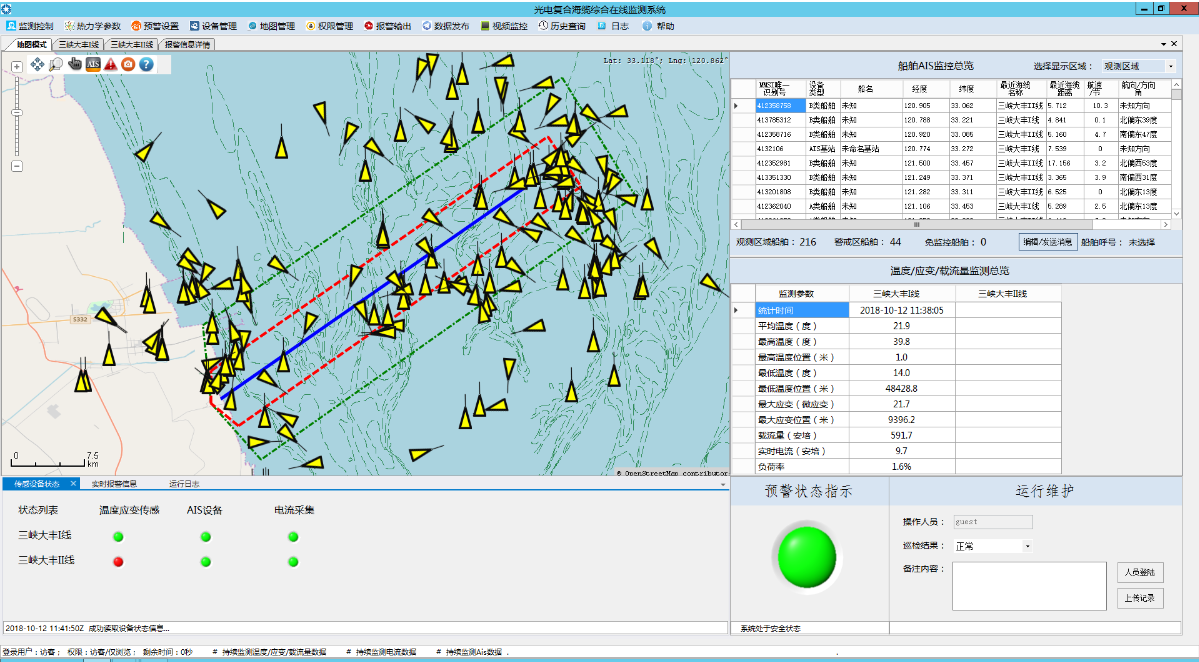Click the large green 预警状态指示 light
Viewport: 1199px width, 662px height.
coord(807,557)
